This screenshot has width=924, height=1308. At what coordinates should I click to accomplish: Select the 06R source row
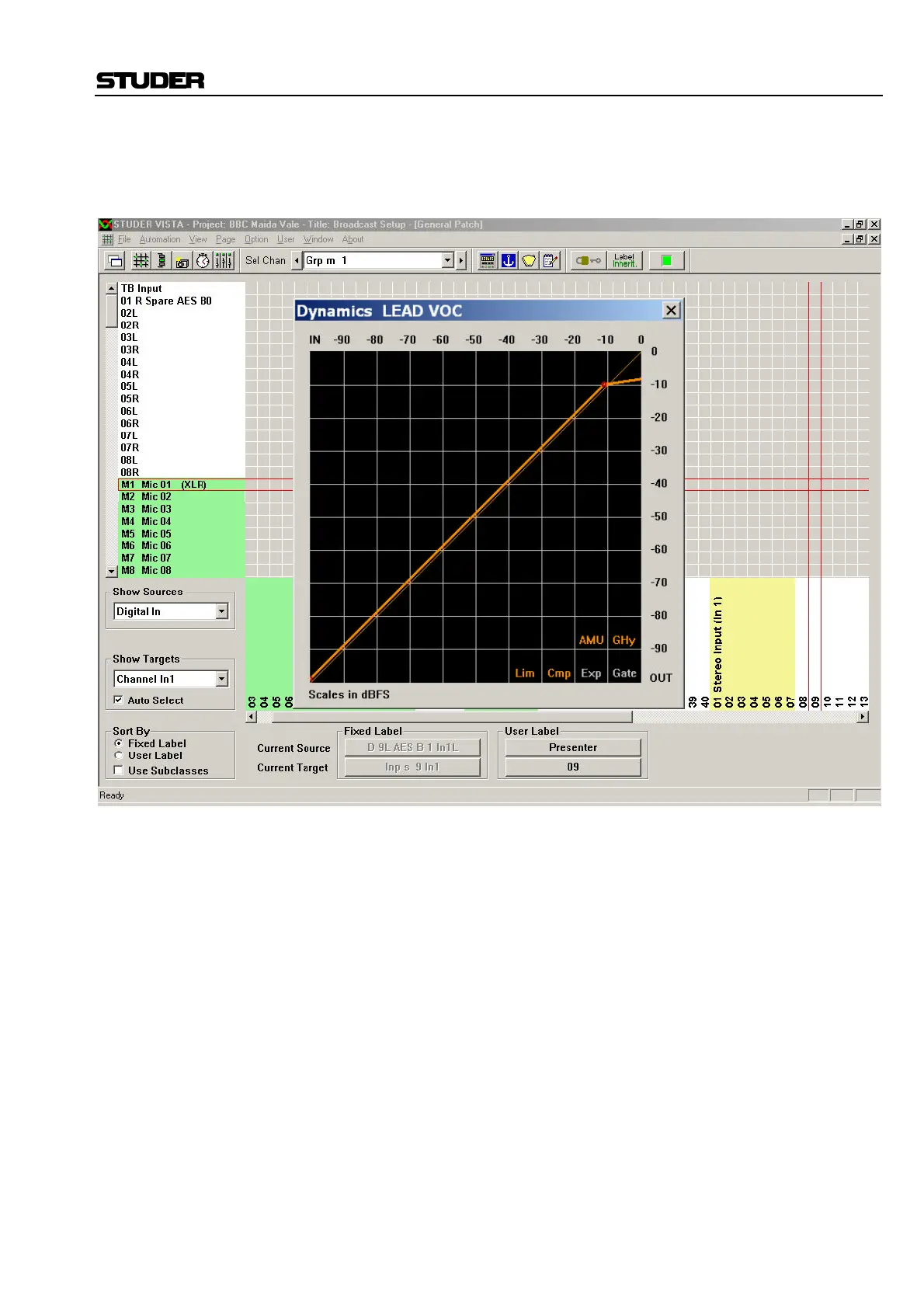tap(181, 423)
